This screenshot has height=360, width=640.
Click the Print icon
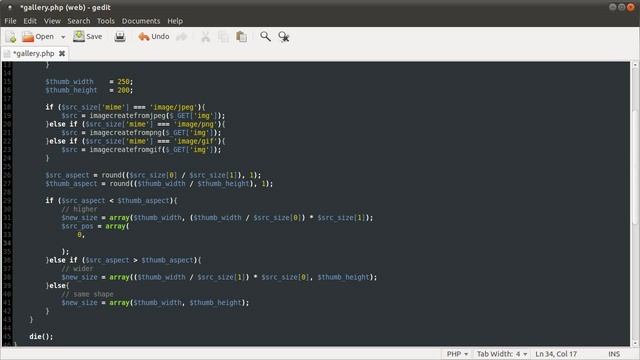pos(120,37)
